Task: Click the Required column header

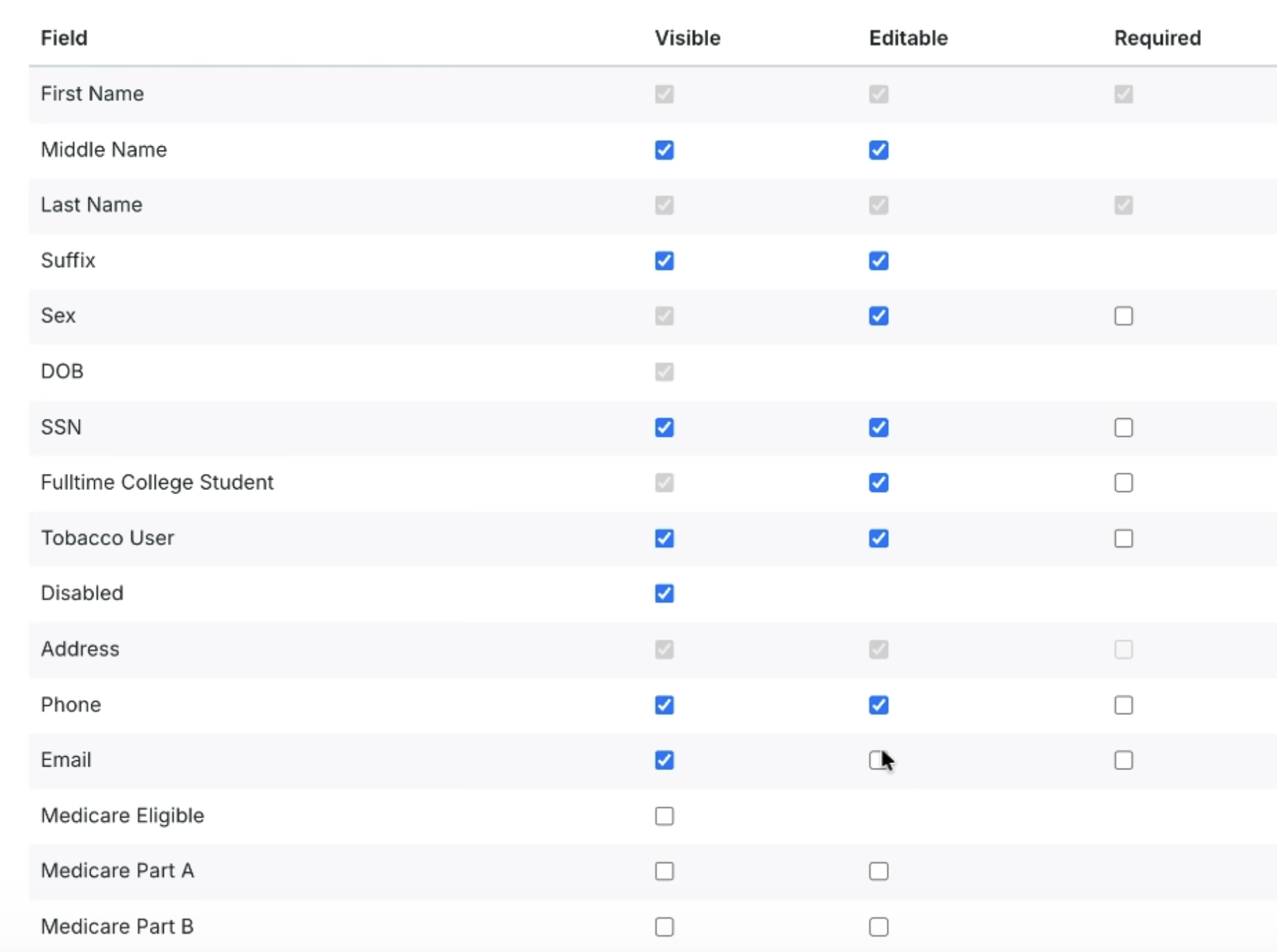Action: click(x=1157, y=38)
